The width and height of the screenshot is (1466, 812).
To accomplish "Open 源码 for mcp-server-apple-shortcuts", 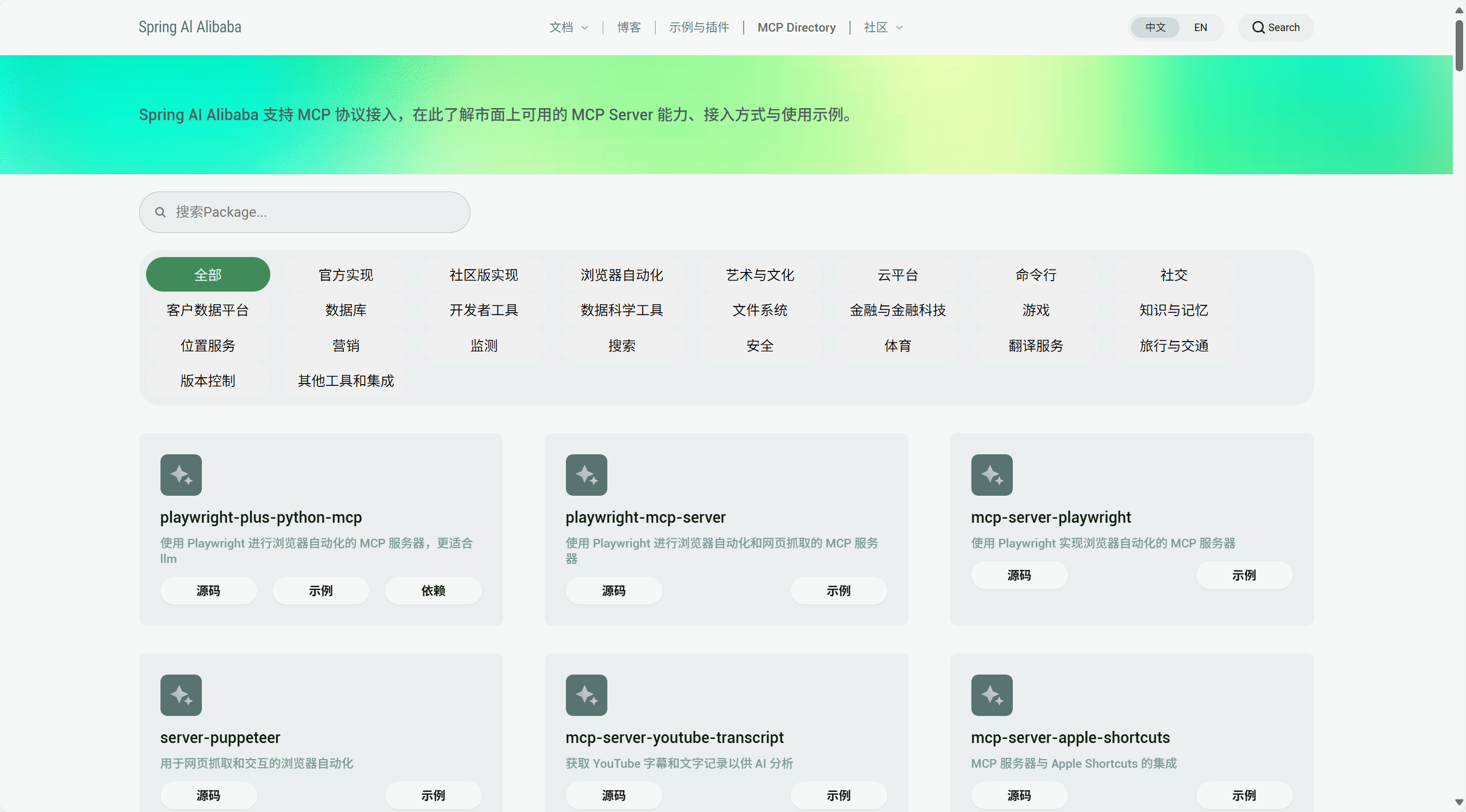I will (1019, 795).
